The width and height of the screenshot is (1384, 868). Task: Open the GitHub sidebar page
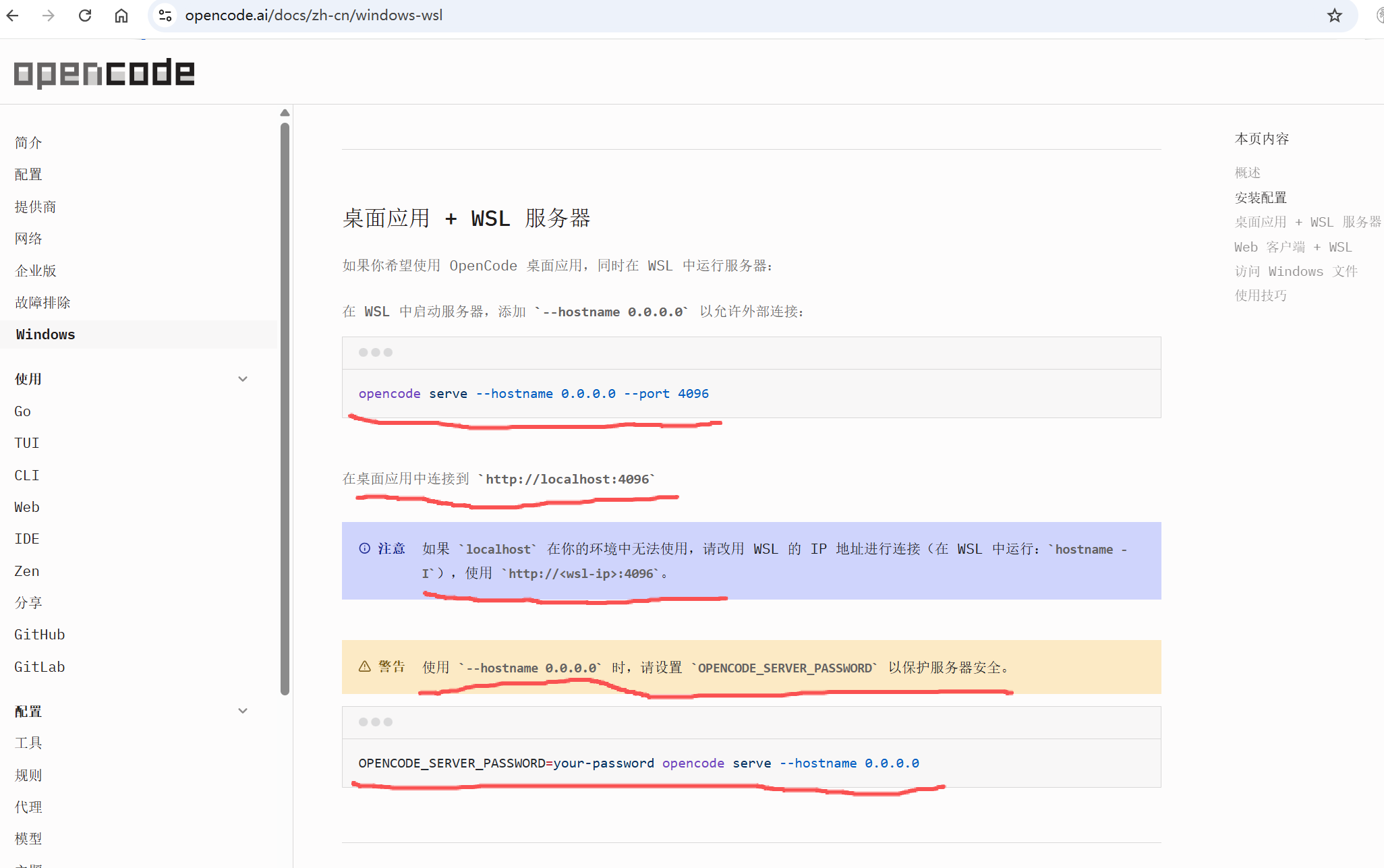point(39,635)
